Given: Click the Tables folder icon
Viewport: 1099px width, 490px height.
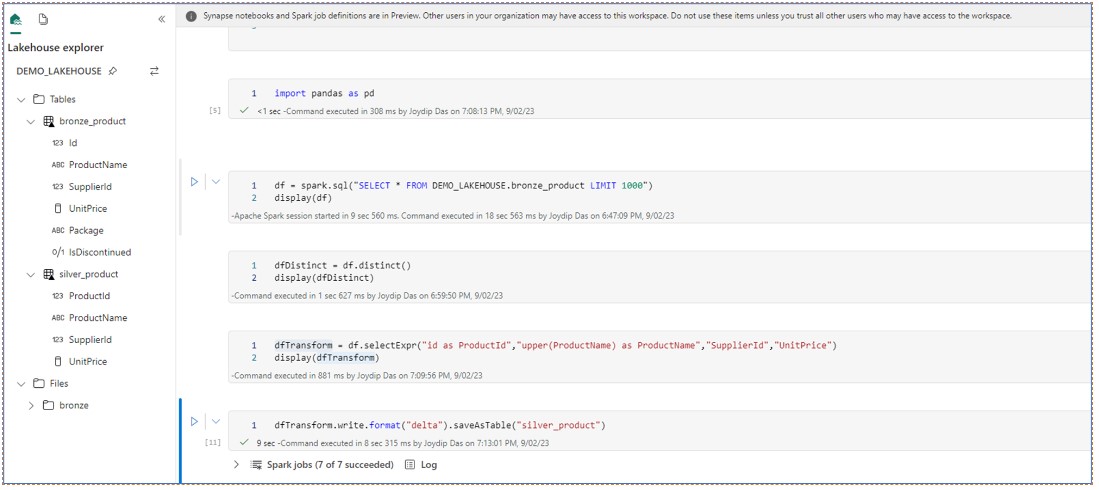Looking at the screenshot, I should point(39,100).
